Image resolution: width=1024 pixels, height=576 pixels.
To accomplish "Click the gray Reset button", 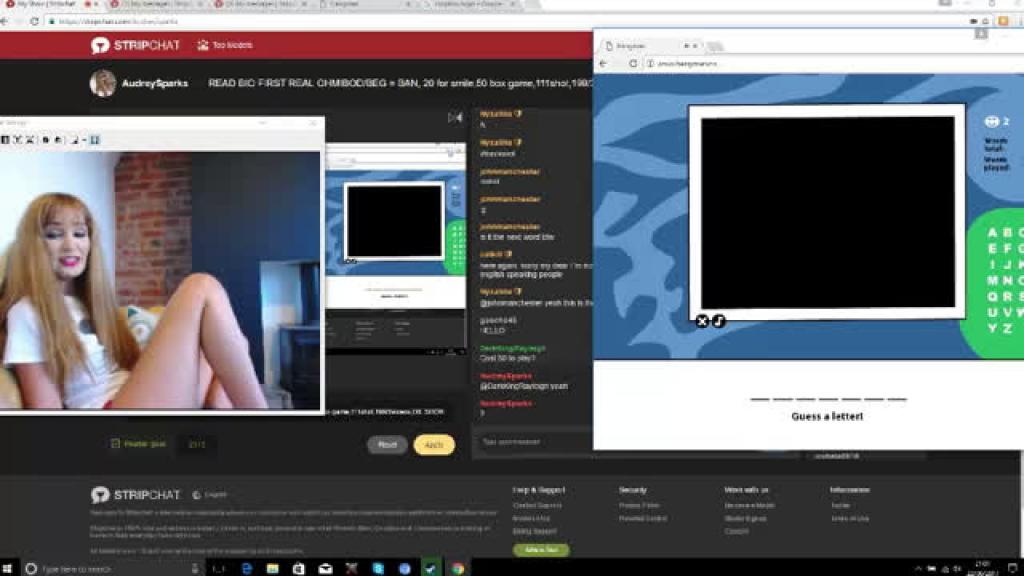I will (387, 445).
